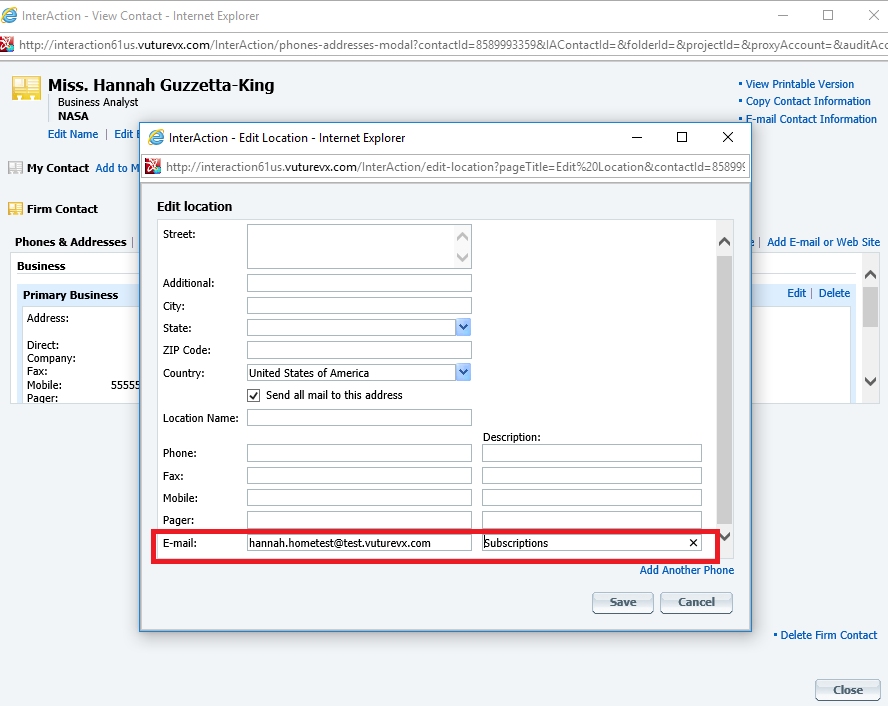The image size is (888, 706).
Task: Click the Vuture site favicon in dialog address bar
Action: pos(153,166)
